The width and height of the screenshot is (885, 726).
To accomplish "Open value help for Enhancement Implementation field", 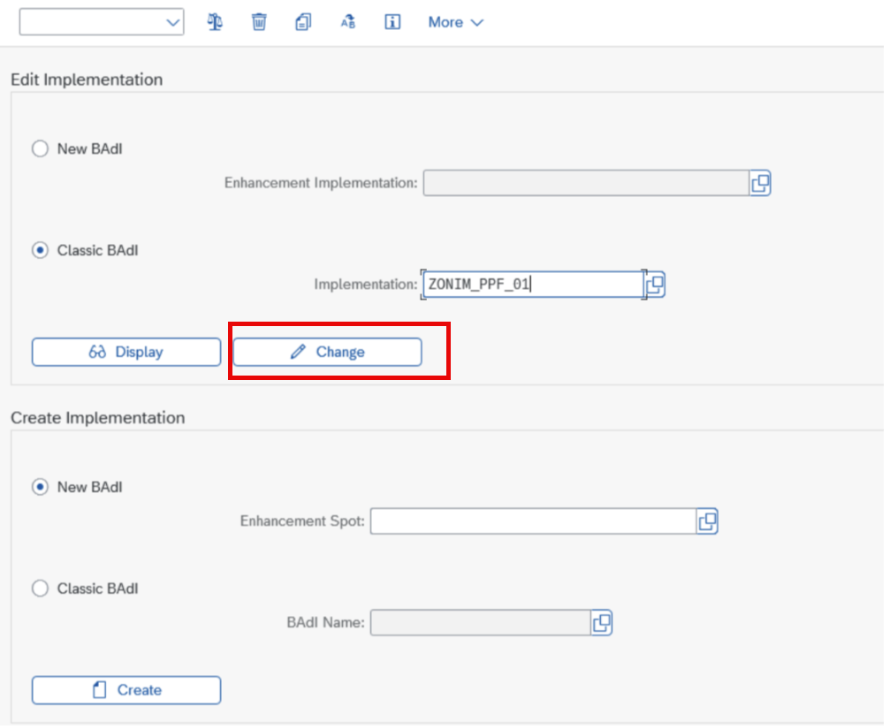I will point(760,183).
